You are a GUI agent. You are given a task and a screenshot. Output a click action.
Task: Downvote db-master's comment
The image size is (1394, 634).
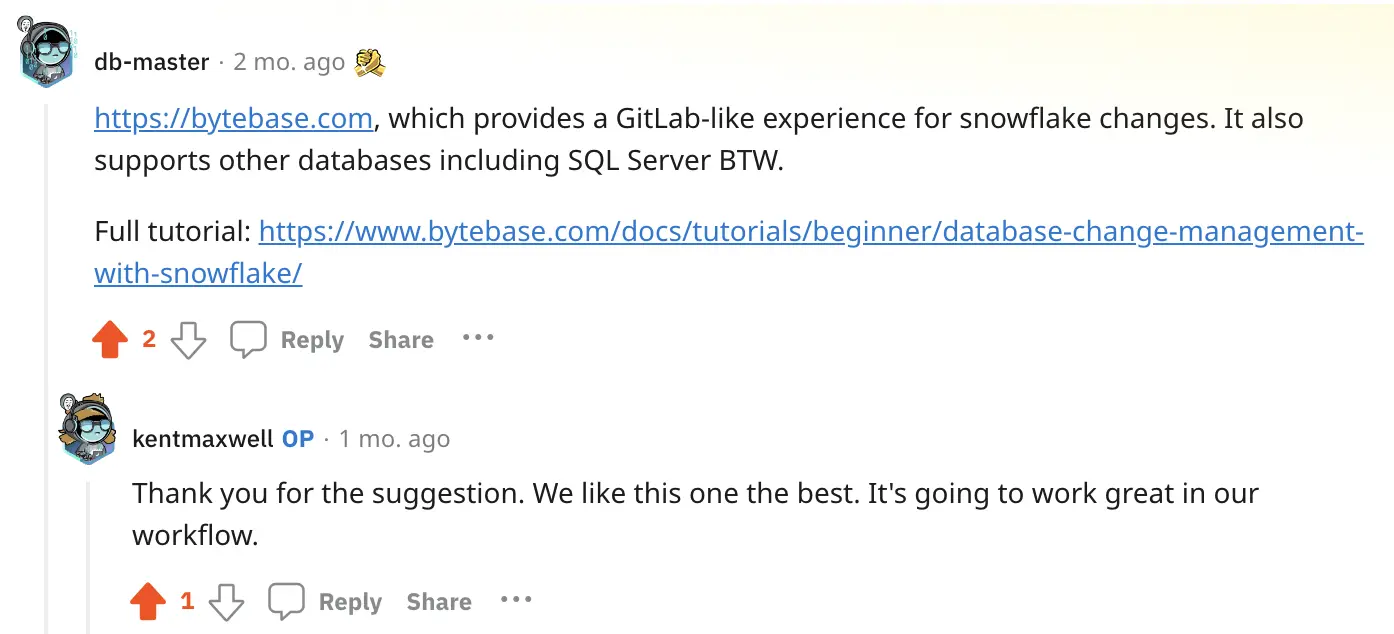(188, 341)
